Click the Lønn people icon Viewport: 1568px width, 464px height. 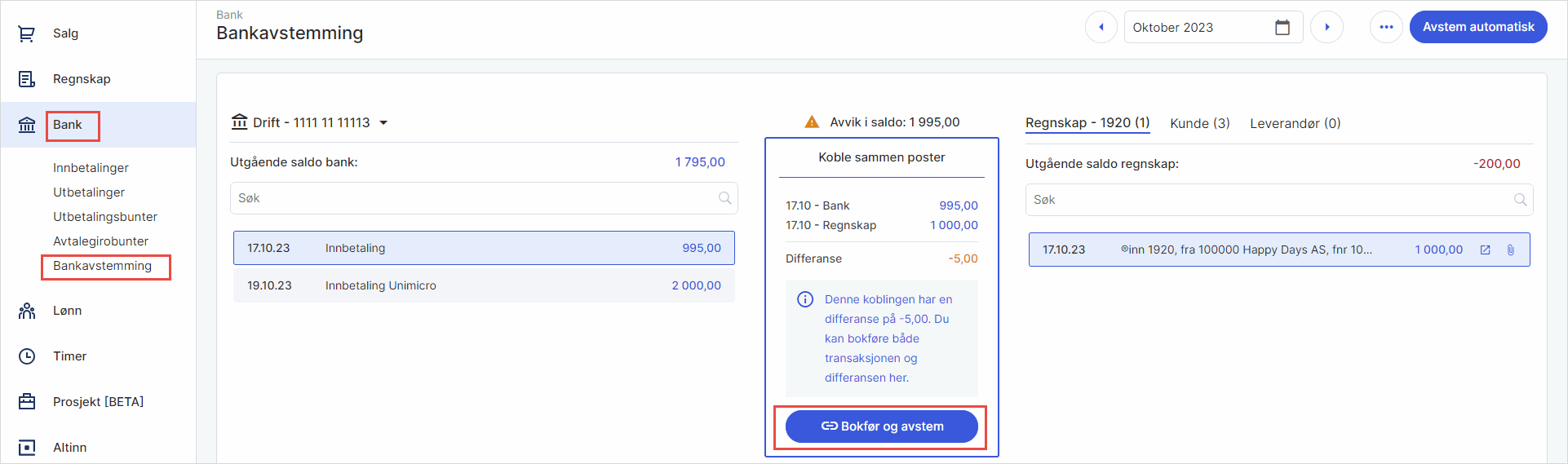click(27, 311)
